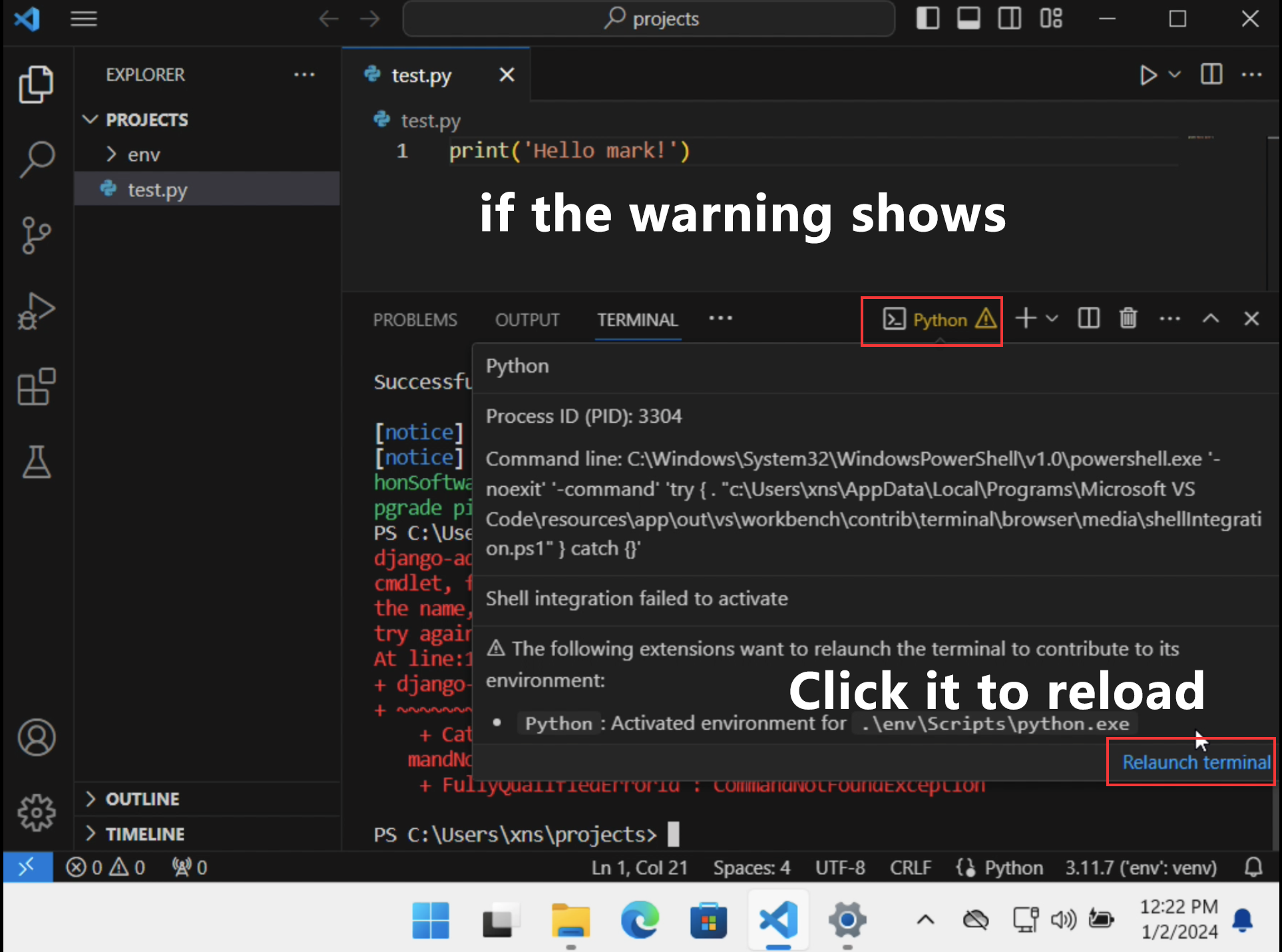Click the ports forwarded indicator
The width and height of the screenshot is (1282, 952).
[190, 867]
